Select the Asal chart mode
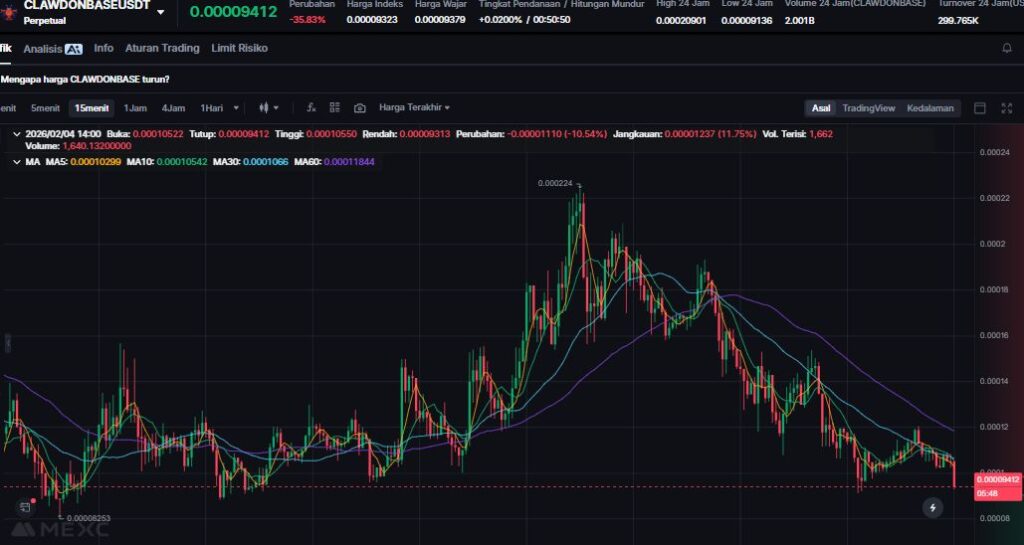The height and width of the screenshot is (545, 1024). pos(821,108)
